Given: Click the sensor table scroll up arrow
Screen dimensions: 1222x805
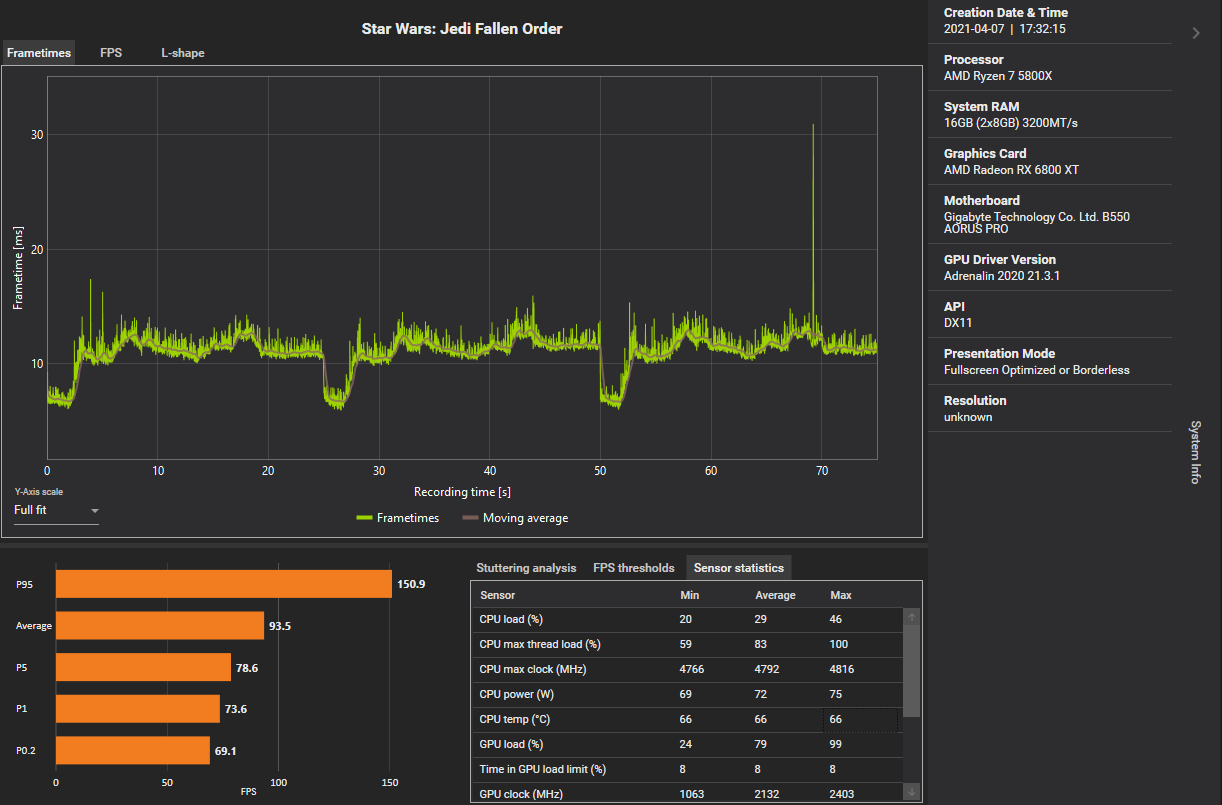Looking at the screenshot, I should [x=911, y=618].
